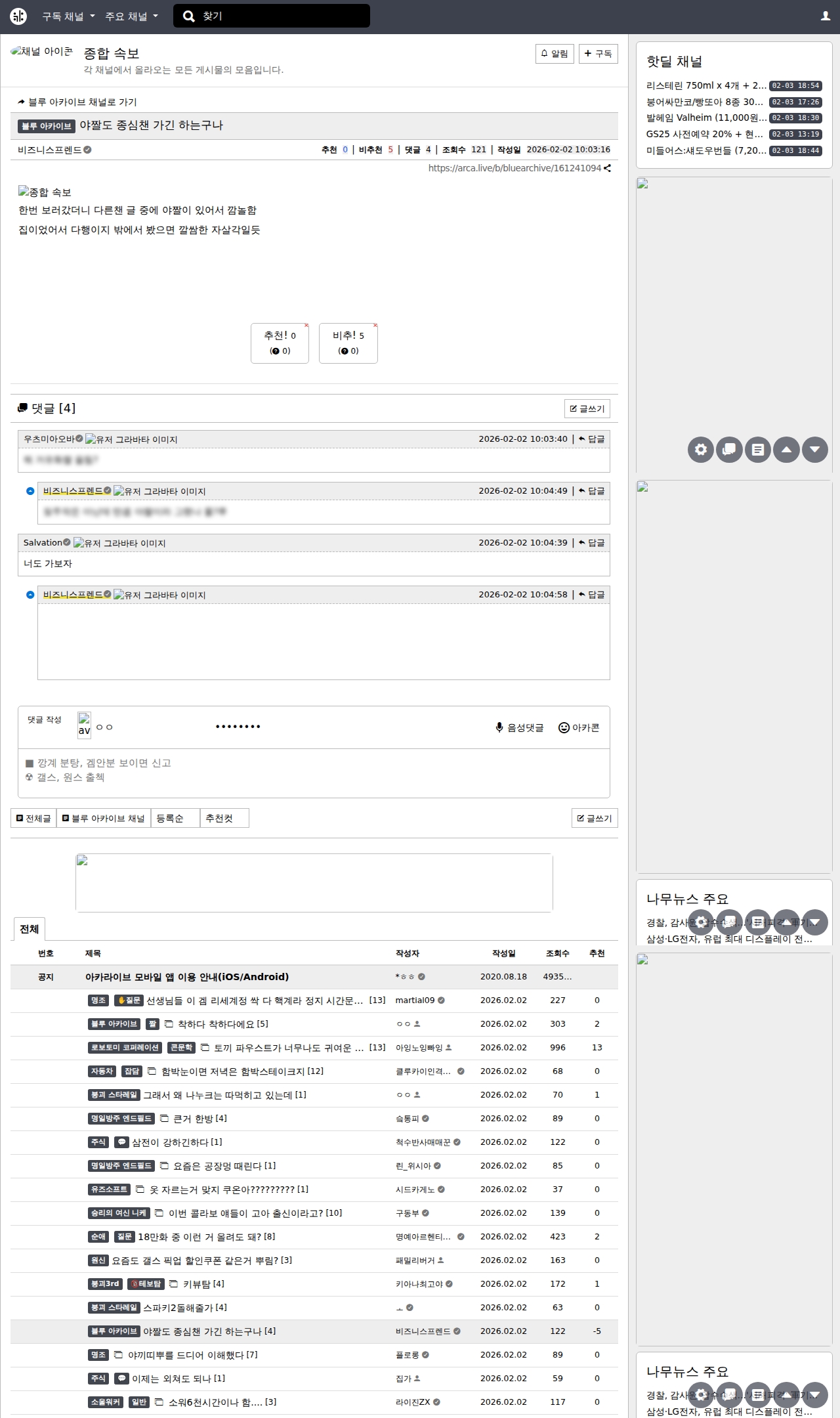Viewport: 840px width, 1418px height.
Task: Open post 키뷰탐 [4]
Action: [x=203, y=1284]
